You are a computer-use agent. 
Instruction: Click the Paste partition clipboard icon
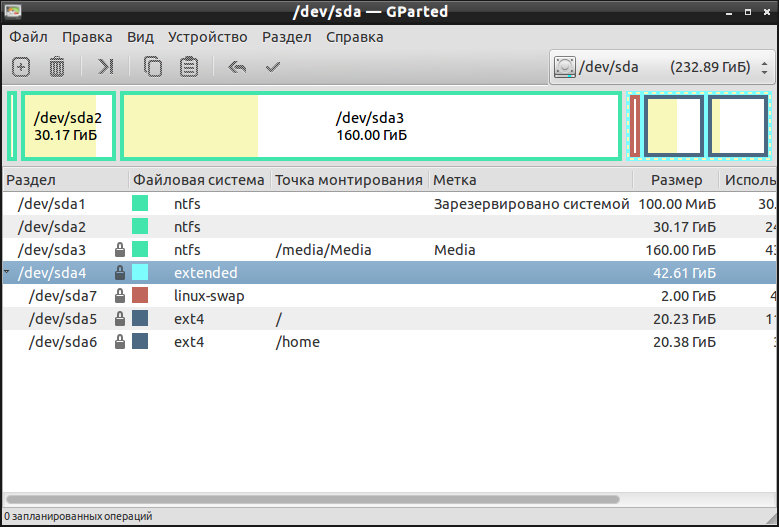tap(189, 67)
